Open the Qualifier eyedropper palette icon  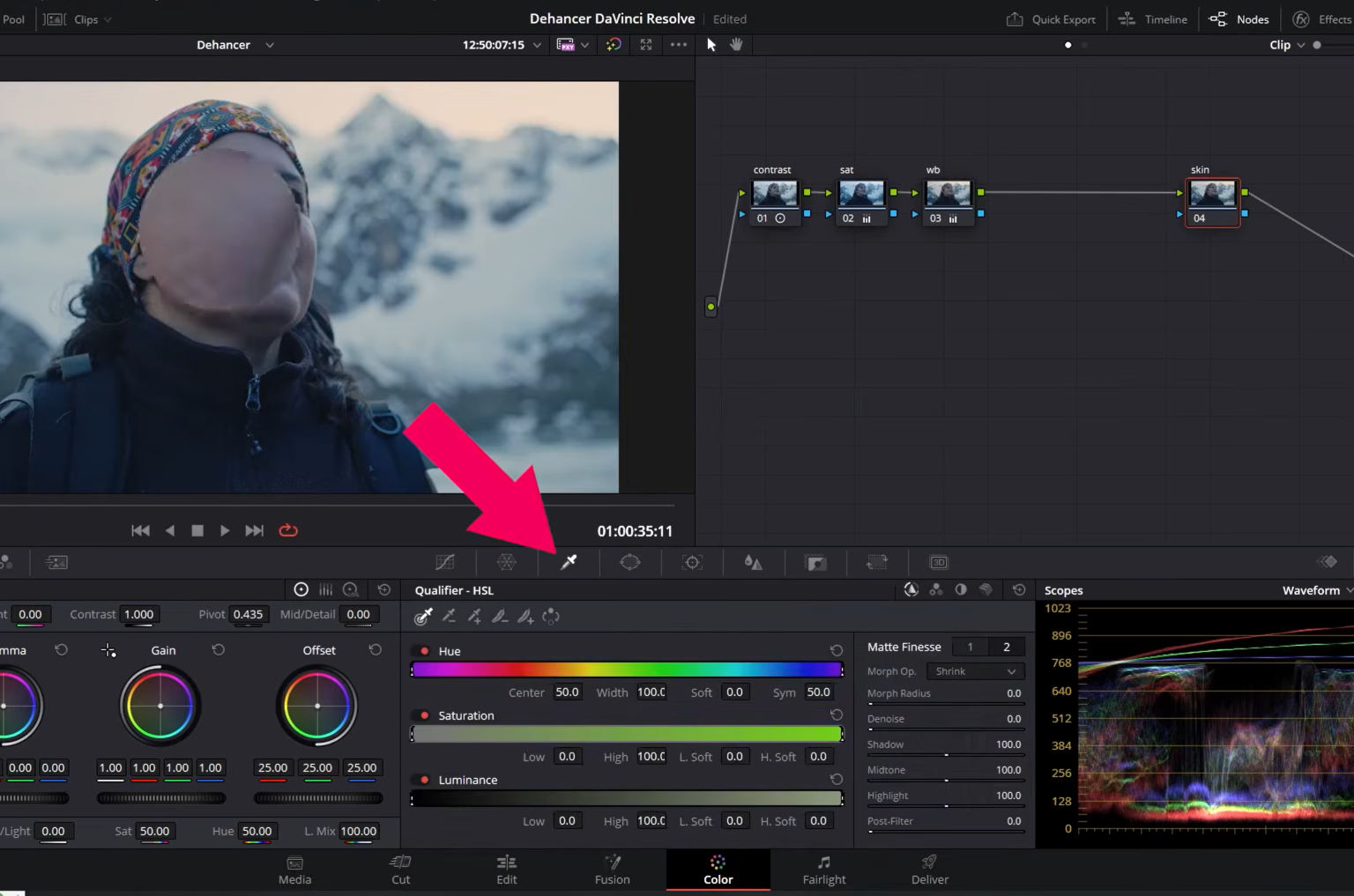pos(569,562)
